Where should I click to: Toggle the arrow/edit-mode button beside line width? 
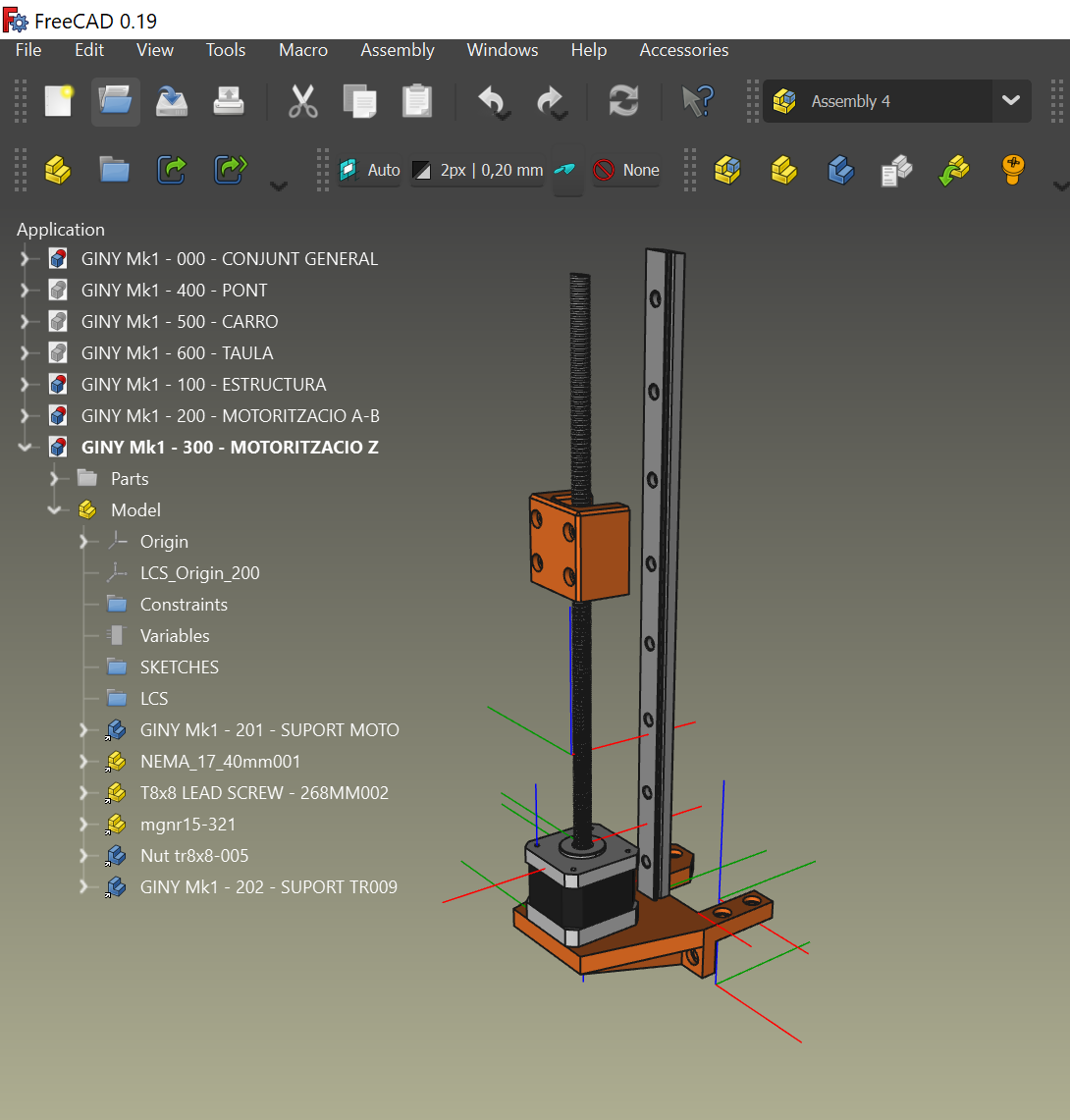tap(567, 169)
